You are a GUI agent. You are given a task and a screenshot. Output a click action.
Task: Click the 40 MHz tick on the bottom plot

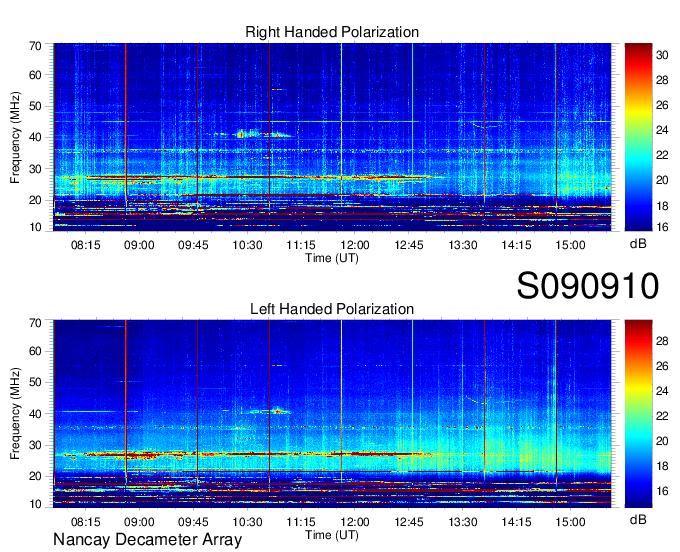pos(35,414)
